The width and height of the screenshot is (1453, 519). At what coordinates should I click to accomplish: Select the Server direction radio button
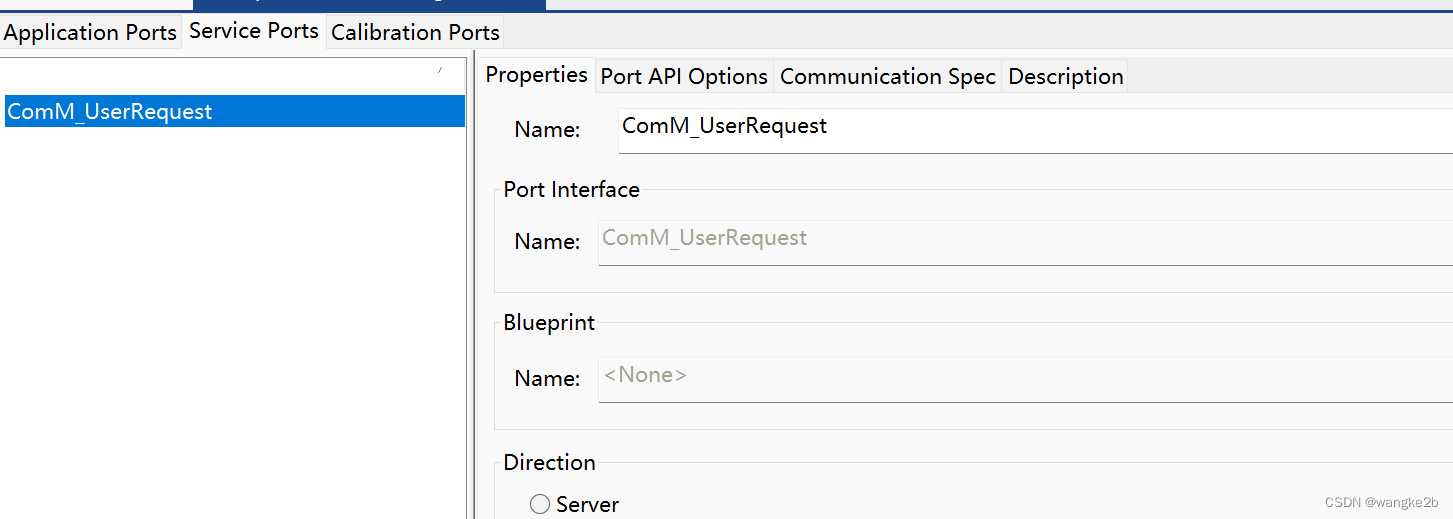pyautogui.click(x=540, y=504)
